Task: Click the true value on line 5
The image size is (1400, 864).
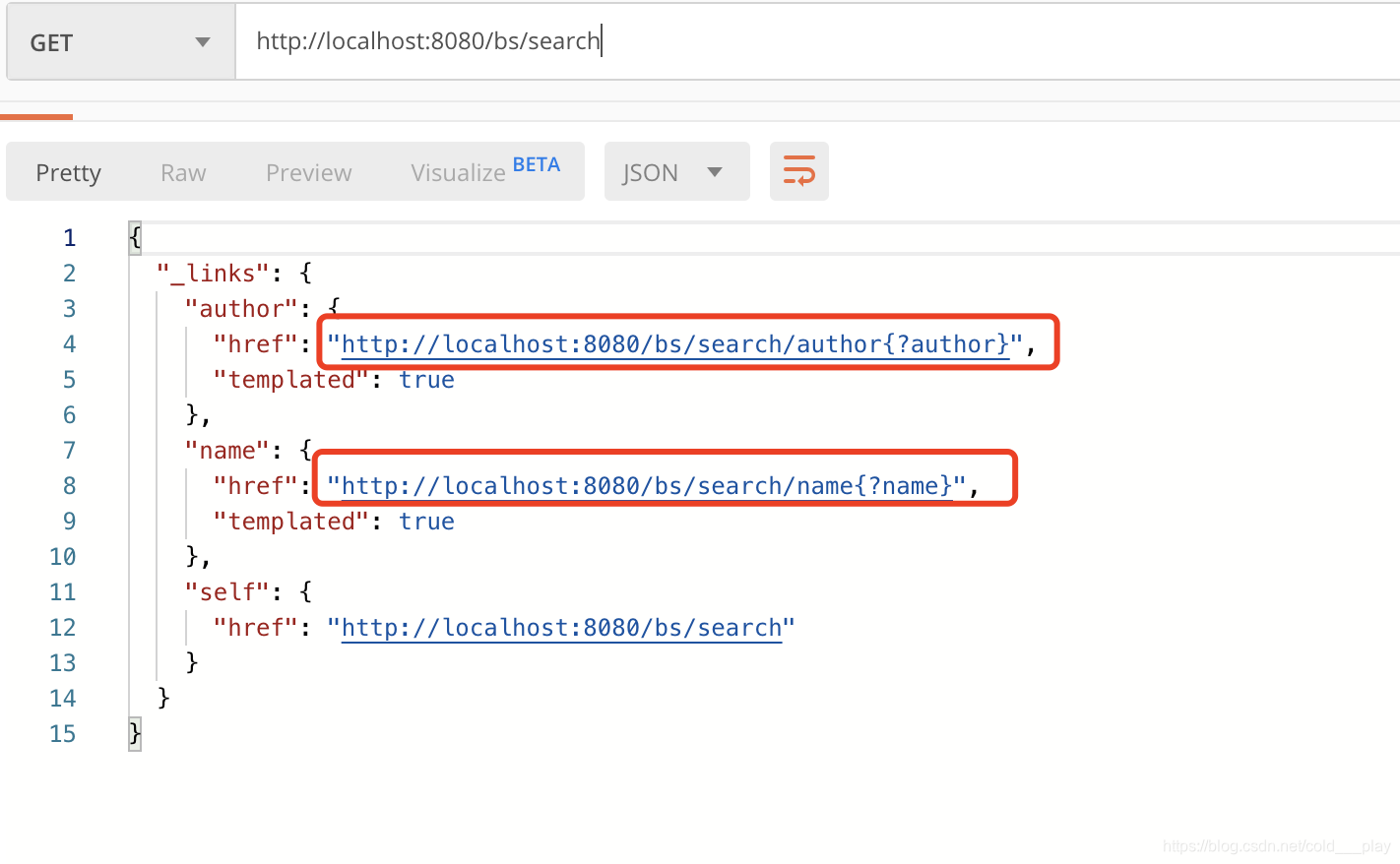Action: pyautogui.click(x=426, y=380)
